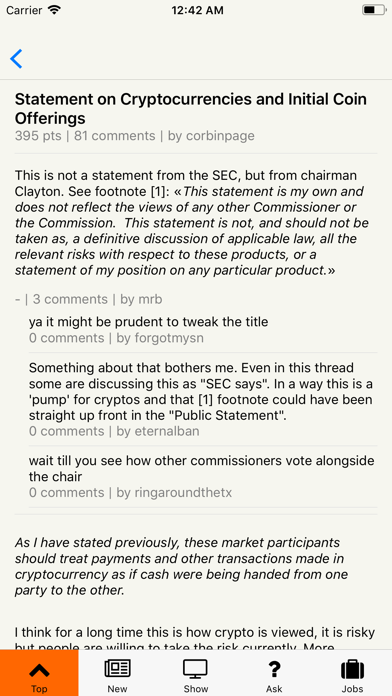Collapse the mrb comment thread via dash

point(17,300)
